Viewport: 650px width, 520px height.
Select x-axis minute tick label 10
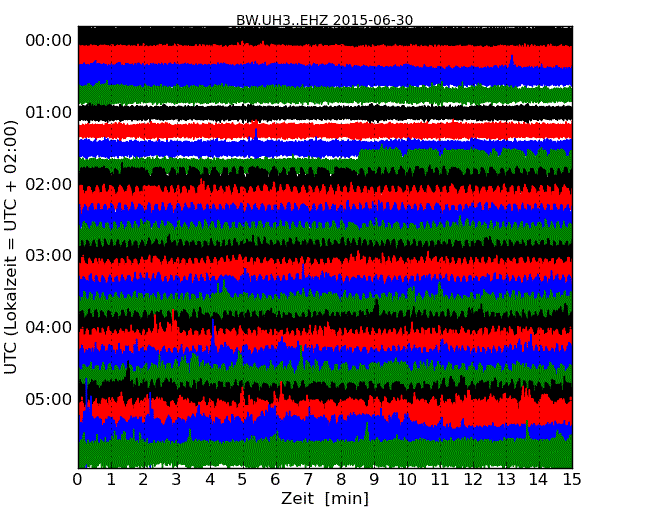(407, 479)
